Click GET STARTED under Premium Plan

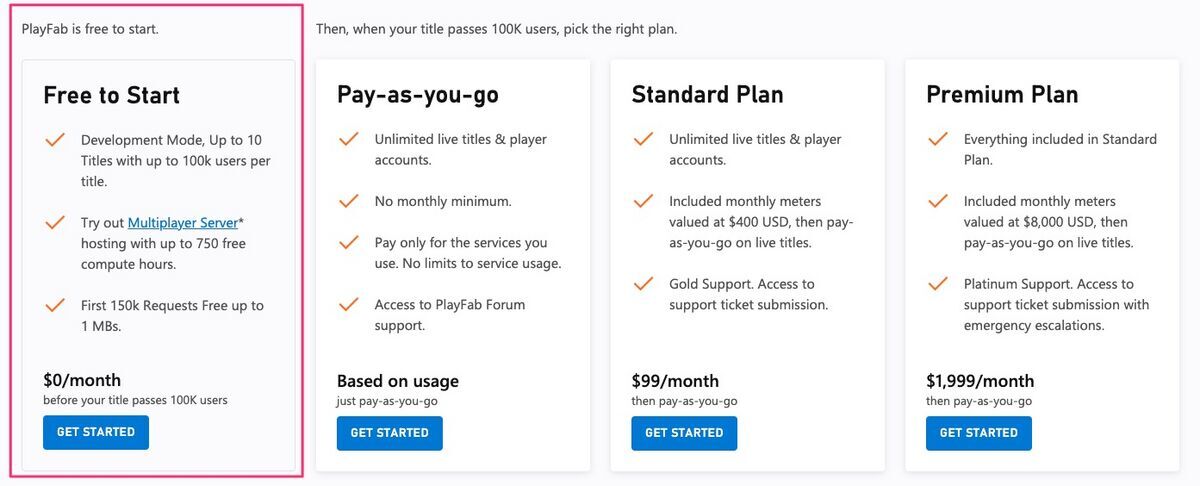979,433
